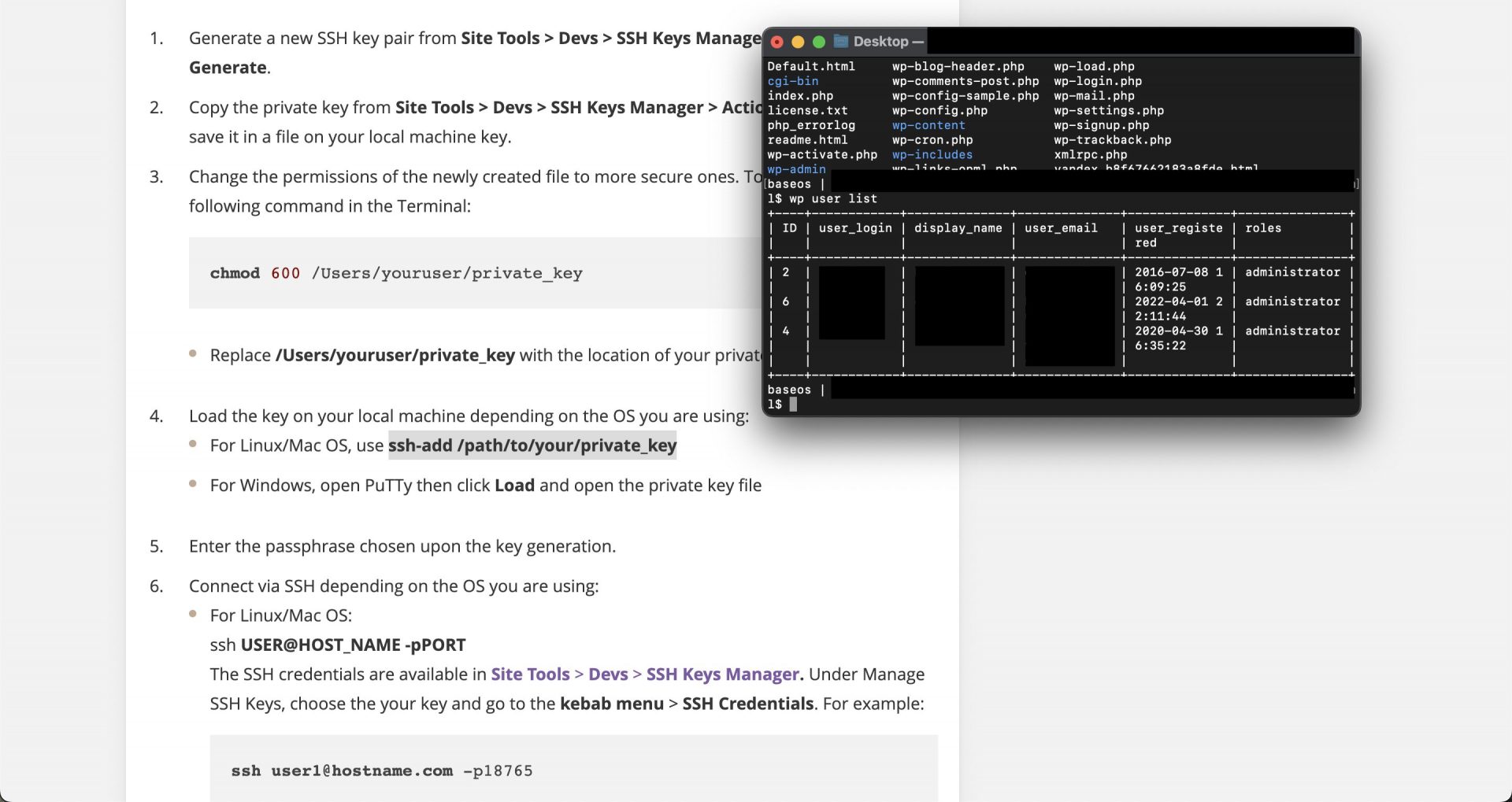Click the blue 'cgi-bin' directory name
This screenshot has height=802, width=1512.
coord(793,81)
